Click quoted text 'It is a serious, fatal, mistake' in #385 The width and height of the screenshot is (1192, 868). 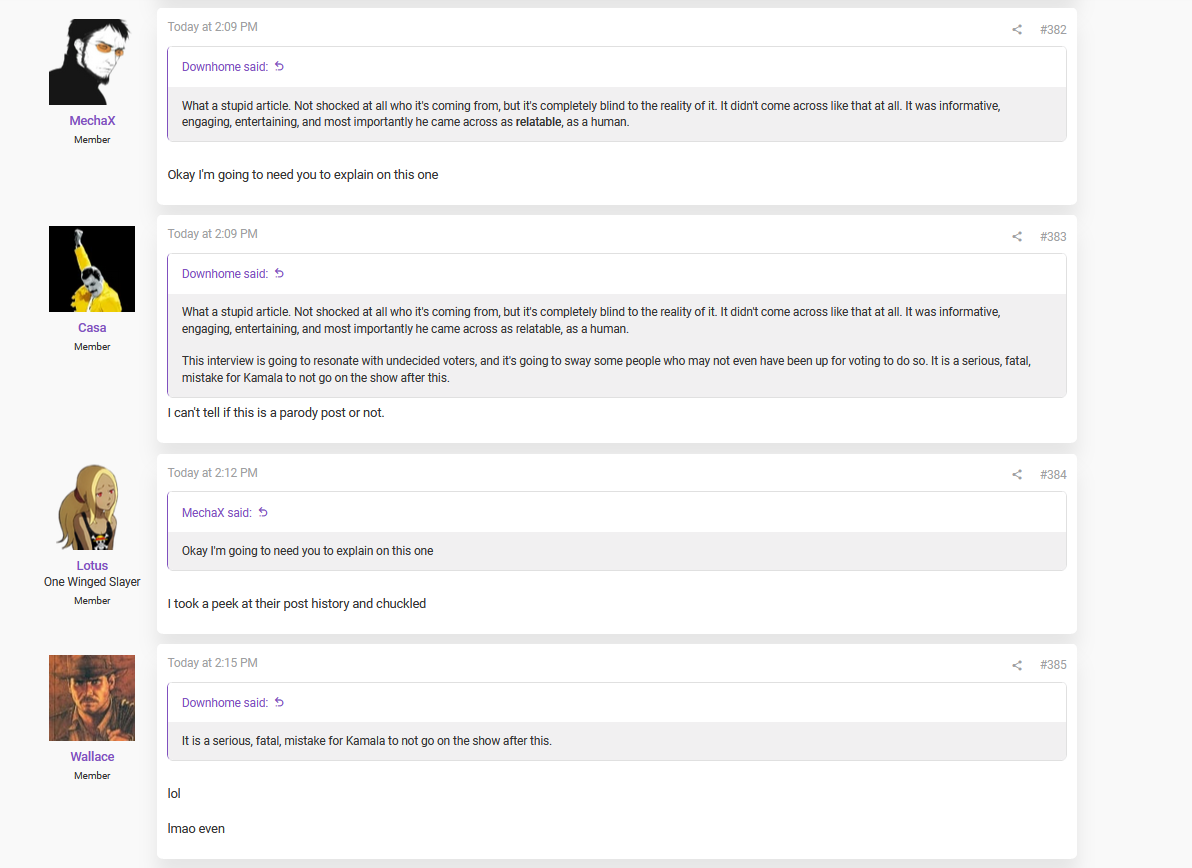click(366, 741)
